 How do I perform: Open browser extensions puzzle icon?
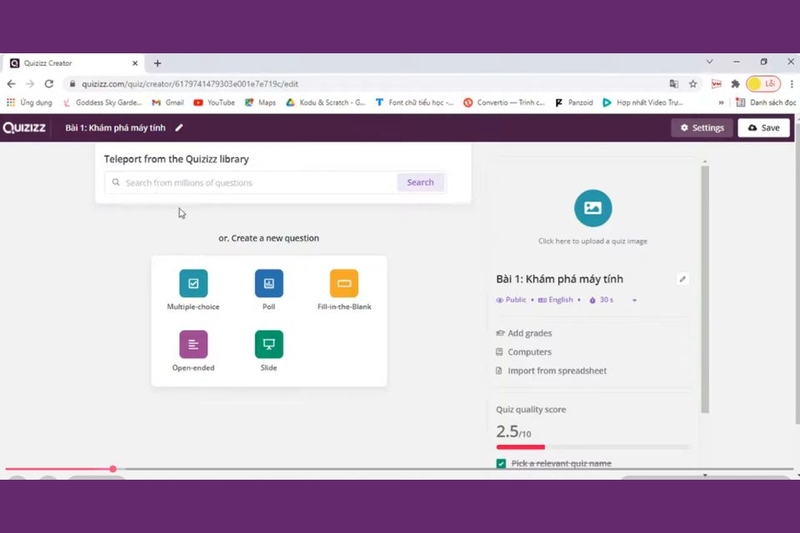(x=735, y=84)
